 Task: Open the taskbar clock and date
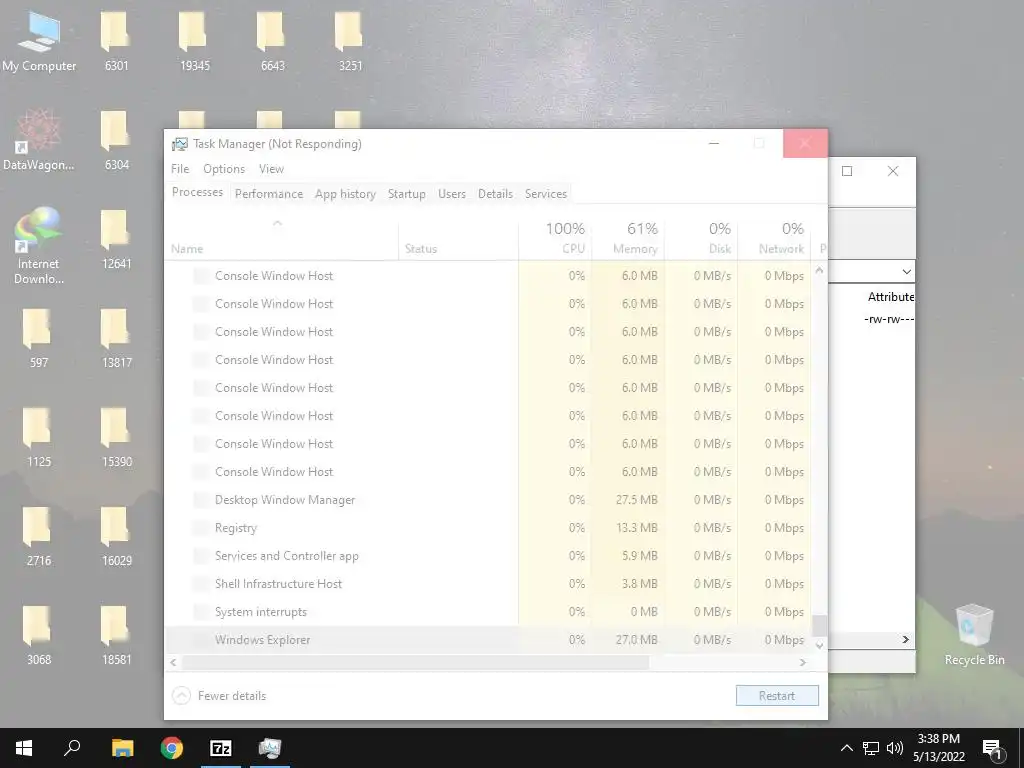tap(938, 748)
